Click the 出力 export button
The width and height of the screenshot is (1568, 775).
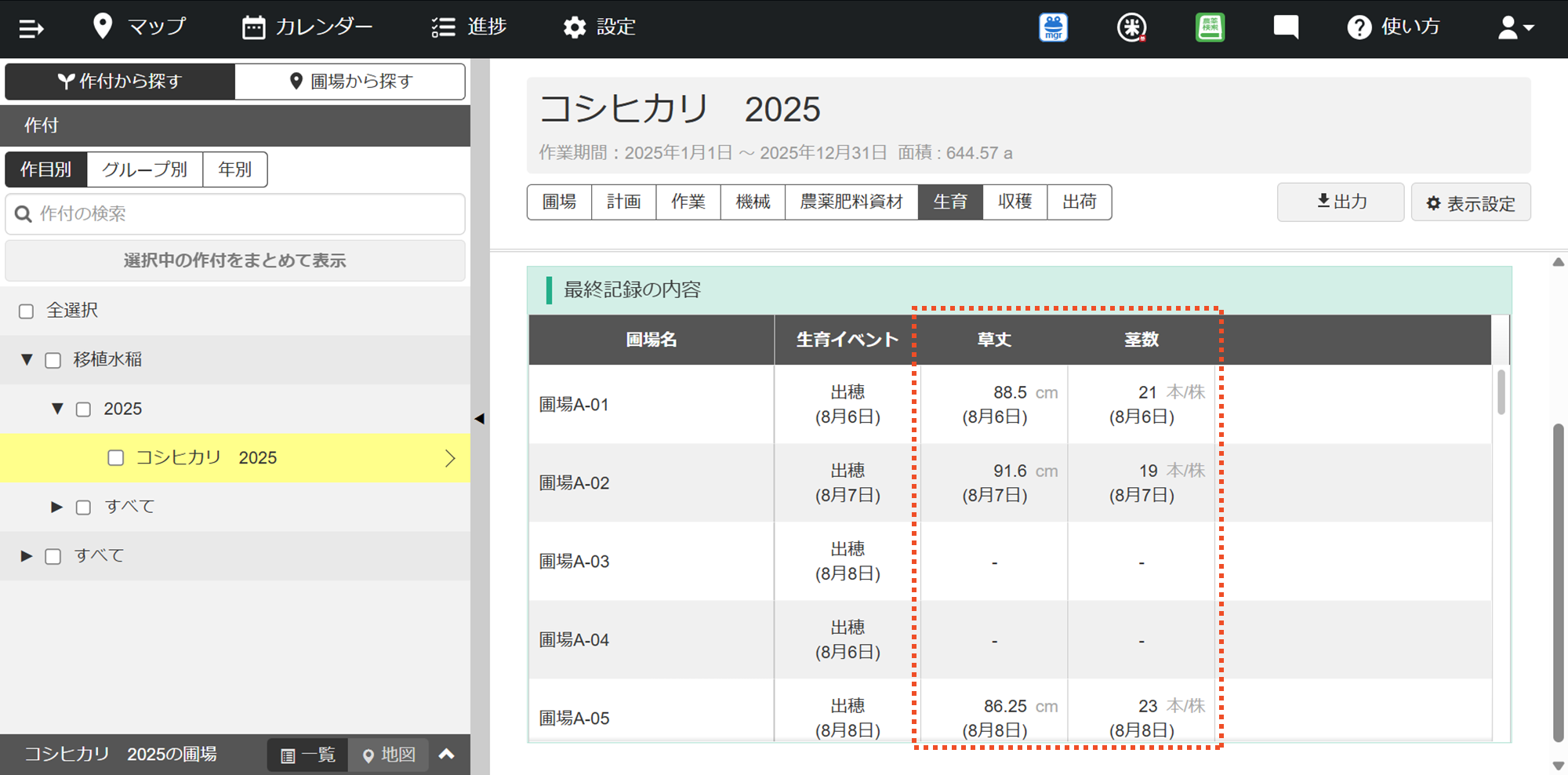1341,202
